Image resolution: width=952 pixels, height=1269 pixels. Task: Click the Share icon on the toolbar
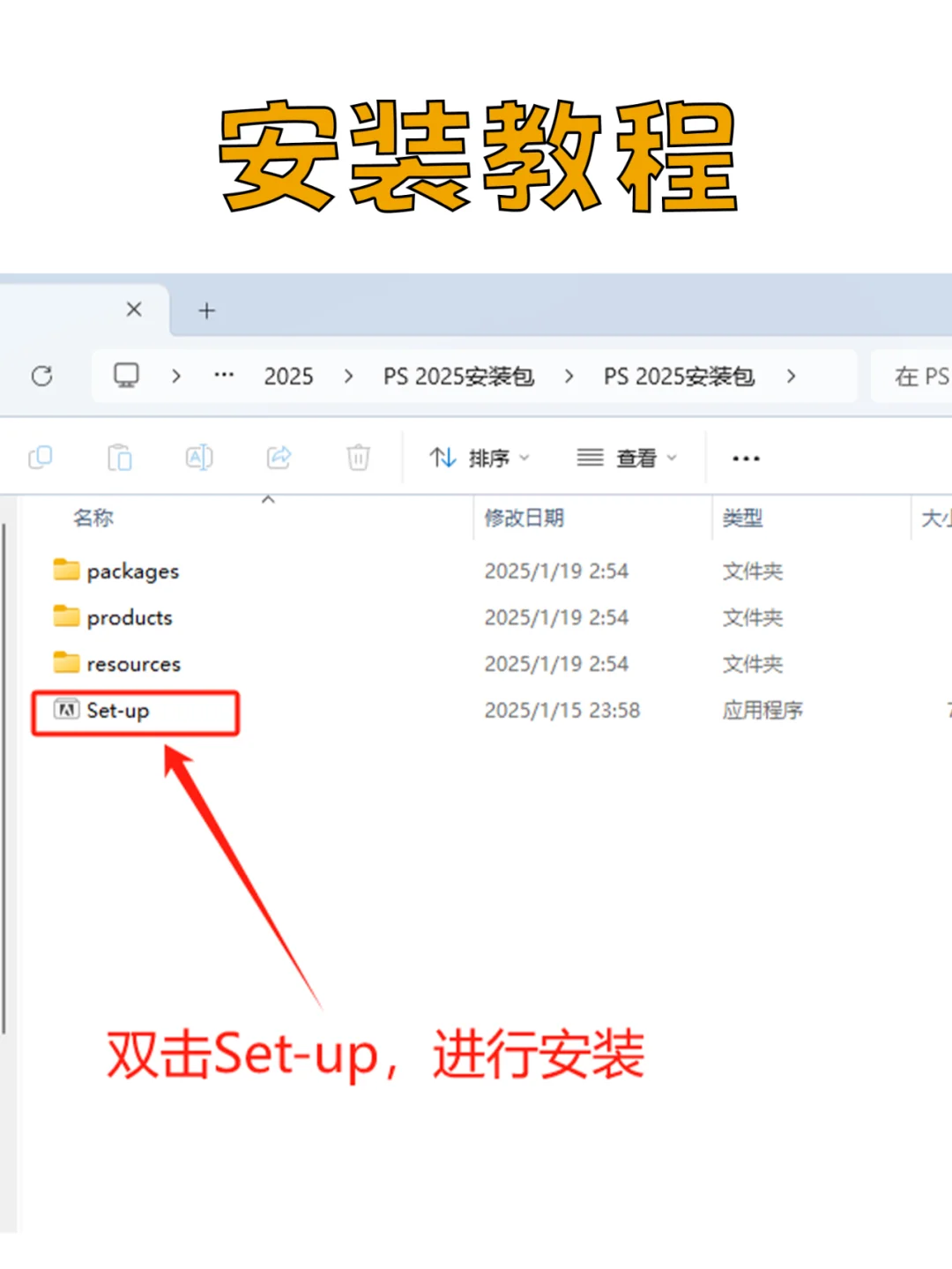pyautogui.click(x=279, y=458)
